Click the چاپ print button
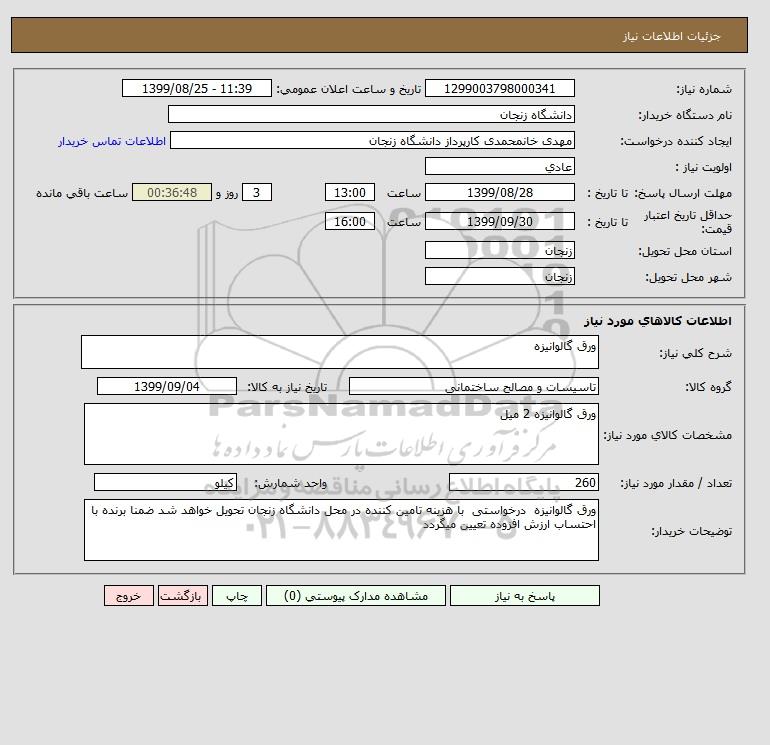 [x=237, y=596]
